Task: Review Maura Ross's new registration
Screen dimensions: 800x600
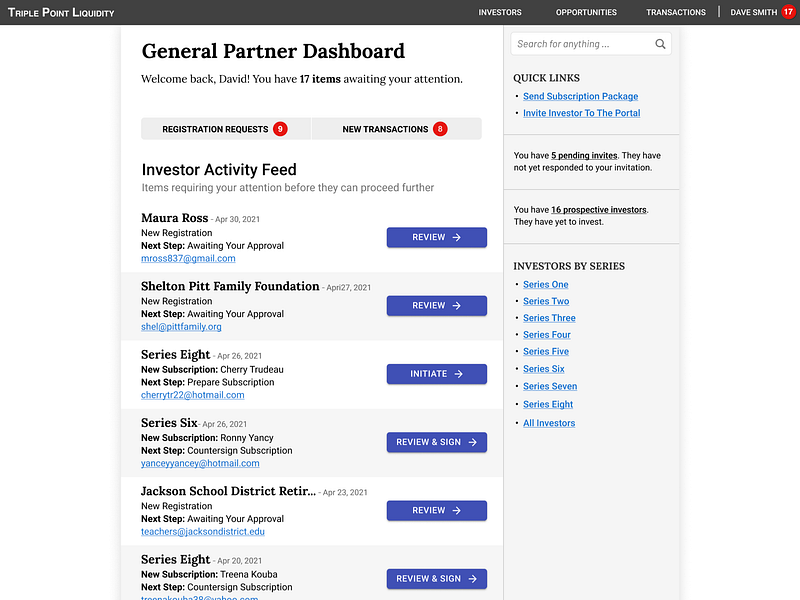Action: (x=436, y=237)
